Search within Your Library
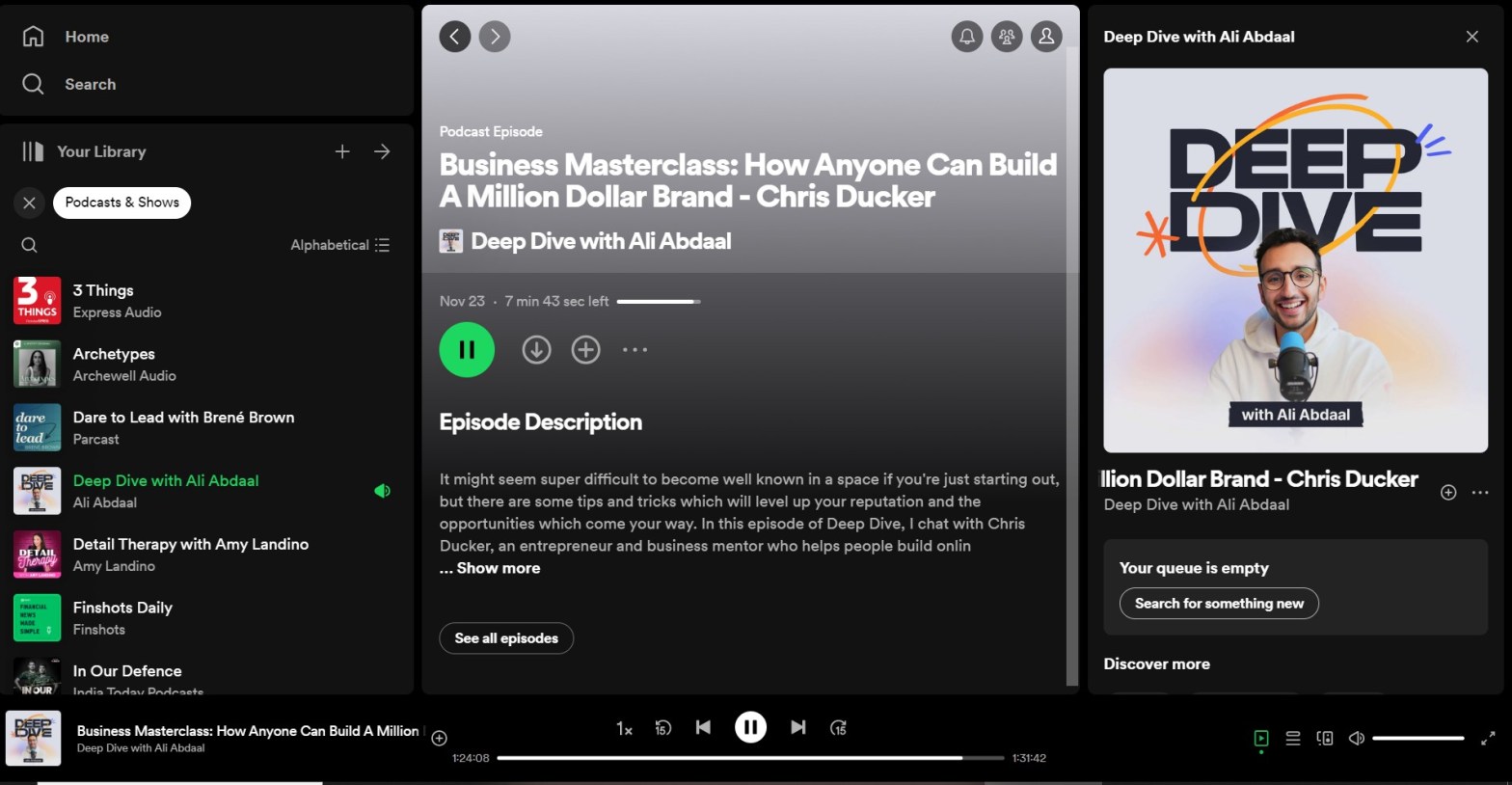 (30, 245)
